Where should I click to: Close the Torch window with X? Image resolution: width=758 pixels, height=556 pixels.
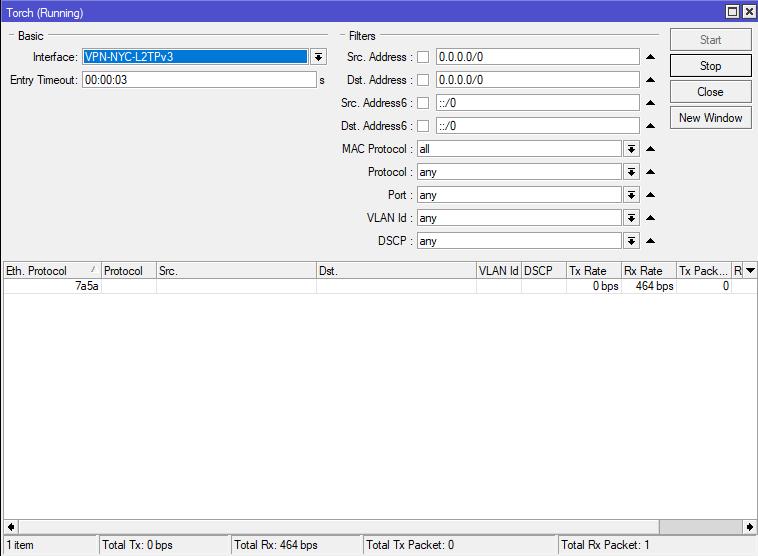point(749,12)
